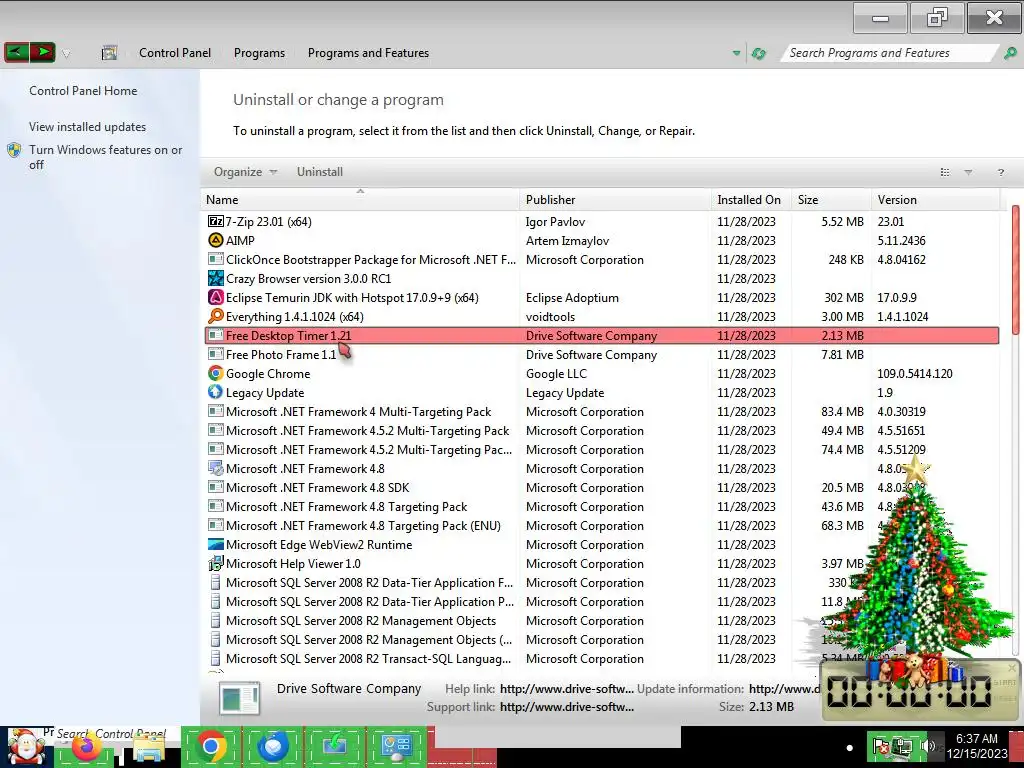Click the Uninstall toolbar button
Viewport: 1024px width, 768px height.
320,172
